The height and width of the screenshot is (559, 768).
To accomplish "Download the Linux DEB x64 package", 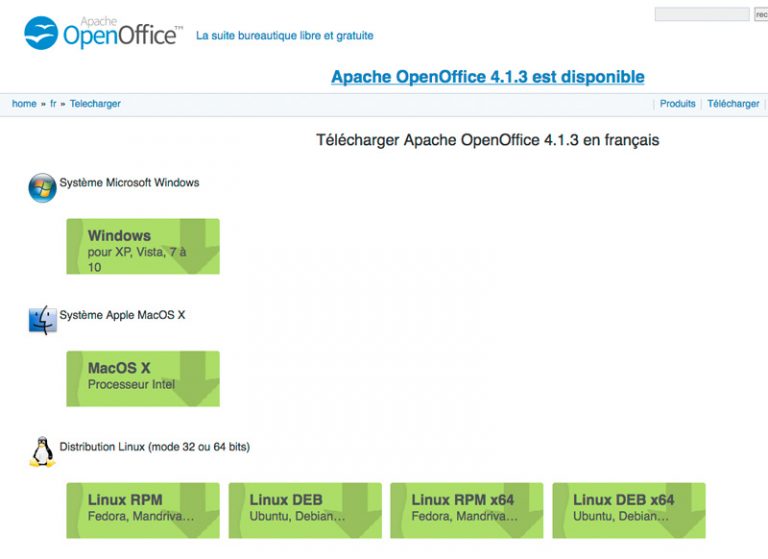I will click(629, 510).
